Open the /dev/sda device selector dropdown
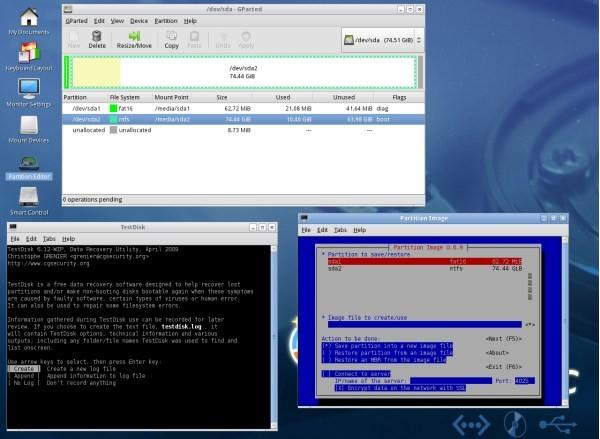 click(383, 40)
